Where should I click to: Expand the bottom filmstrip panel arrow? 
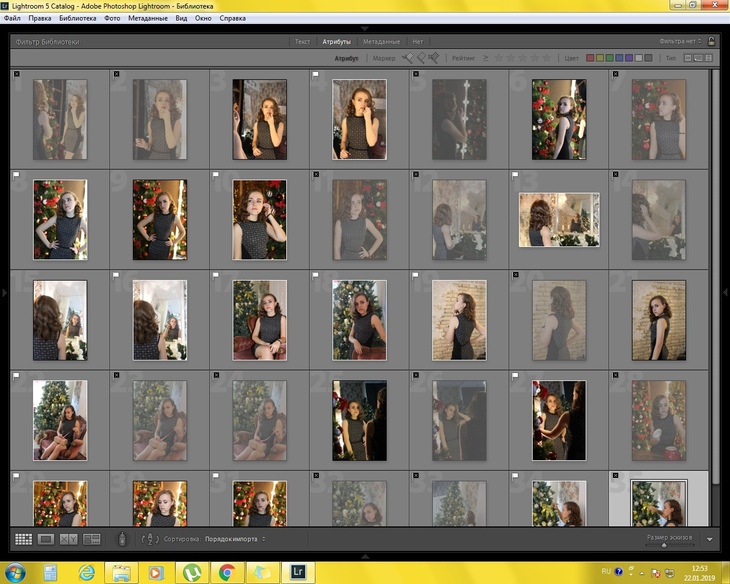(x=365, y=557)
